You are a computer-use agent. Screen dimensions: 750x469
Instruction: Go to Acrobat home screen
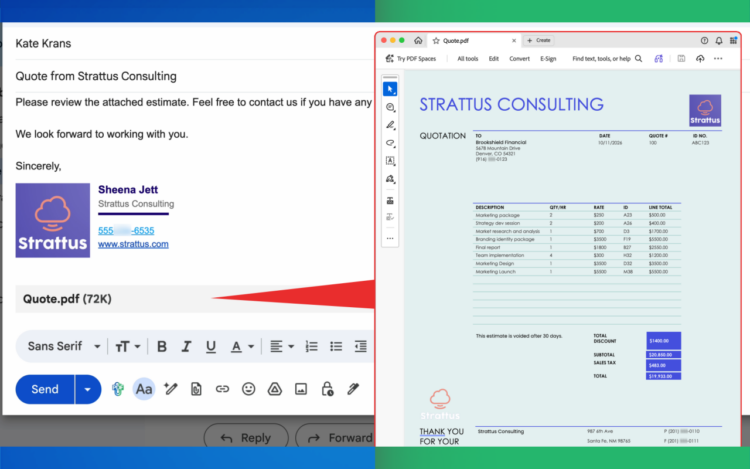[418, 41]
